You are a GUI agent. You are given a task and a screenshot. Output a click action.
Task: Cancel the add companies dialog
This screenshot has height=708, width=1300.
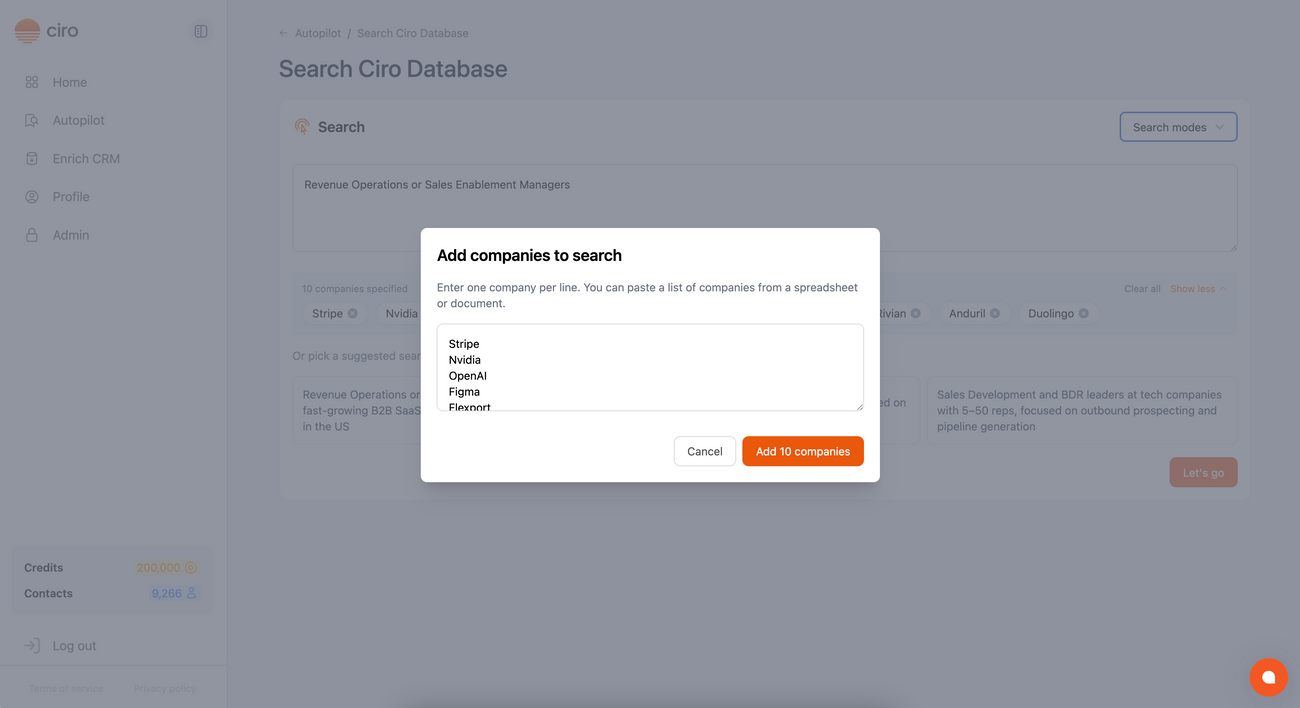(x=704, y=451)
